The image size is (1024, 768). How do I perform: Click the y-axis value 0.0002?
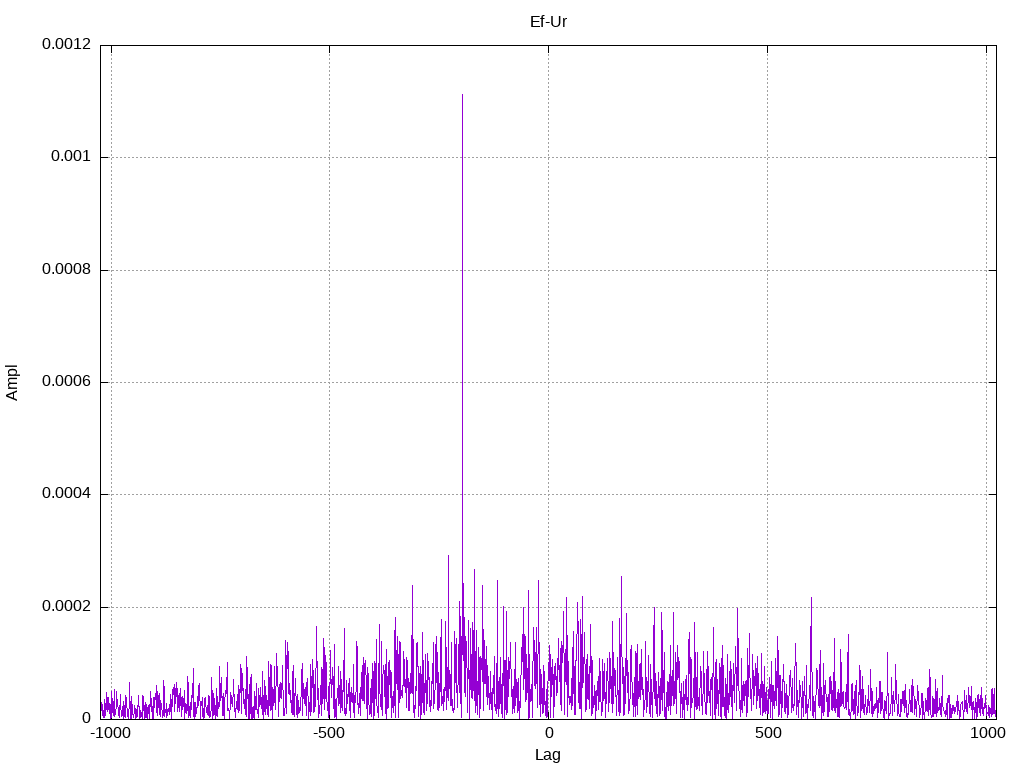click(x=67, y=606)
